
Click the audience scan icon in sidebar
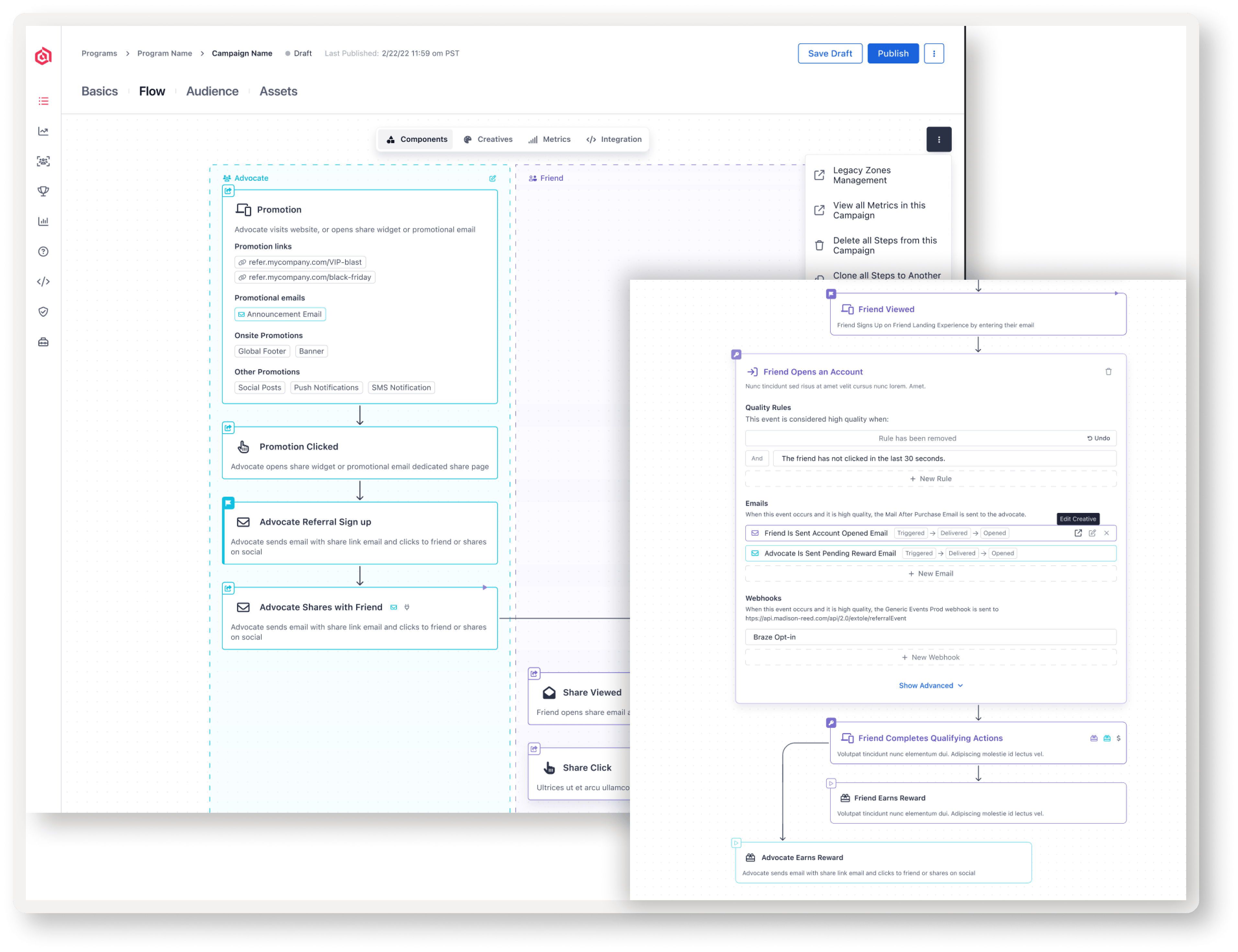coord(44,161)
